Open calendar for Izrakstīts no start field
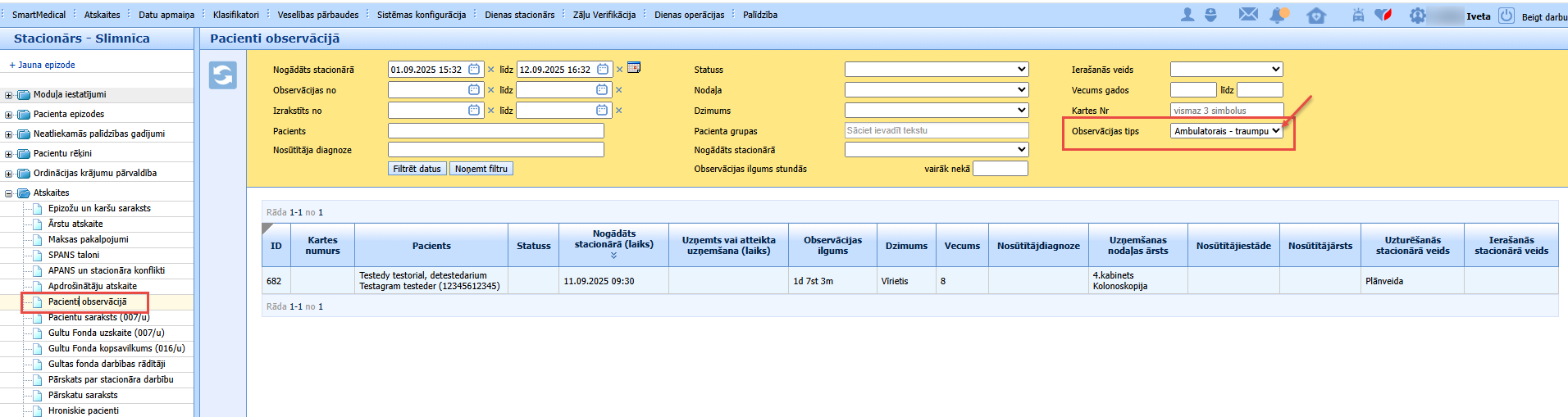Screen dimensions: 1568x417 coord(474,111)
